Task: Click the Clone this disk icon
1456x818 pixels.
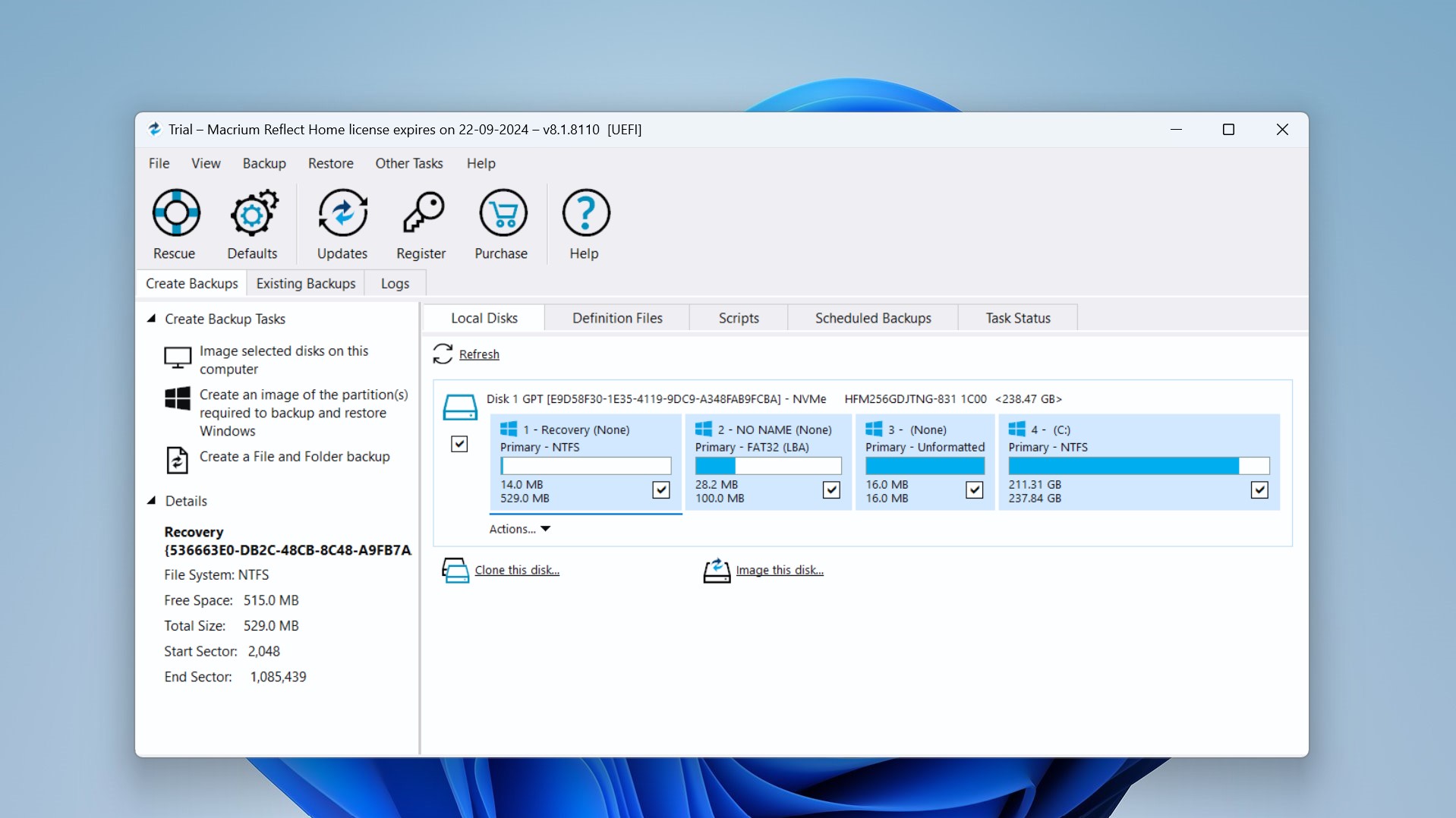Action: (455, 570)
